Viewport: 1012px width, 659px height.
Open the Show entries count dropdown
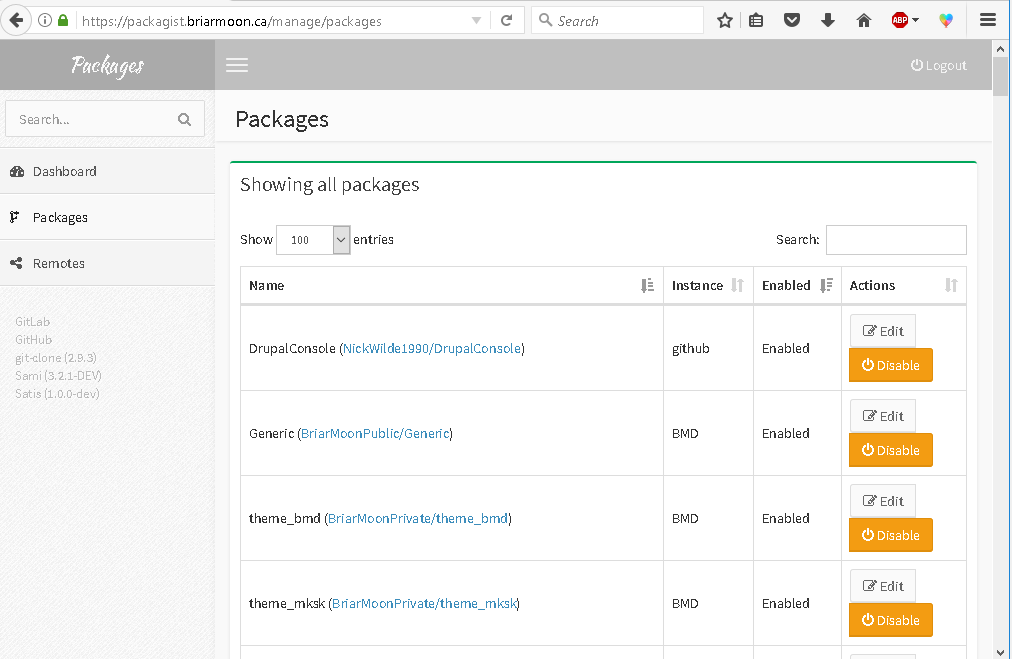tap(313, 239)
